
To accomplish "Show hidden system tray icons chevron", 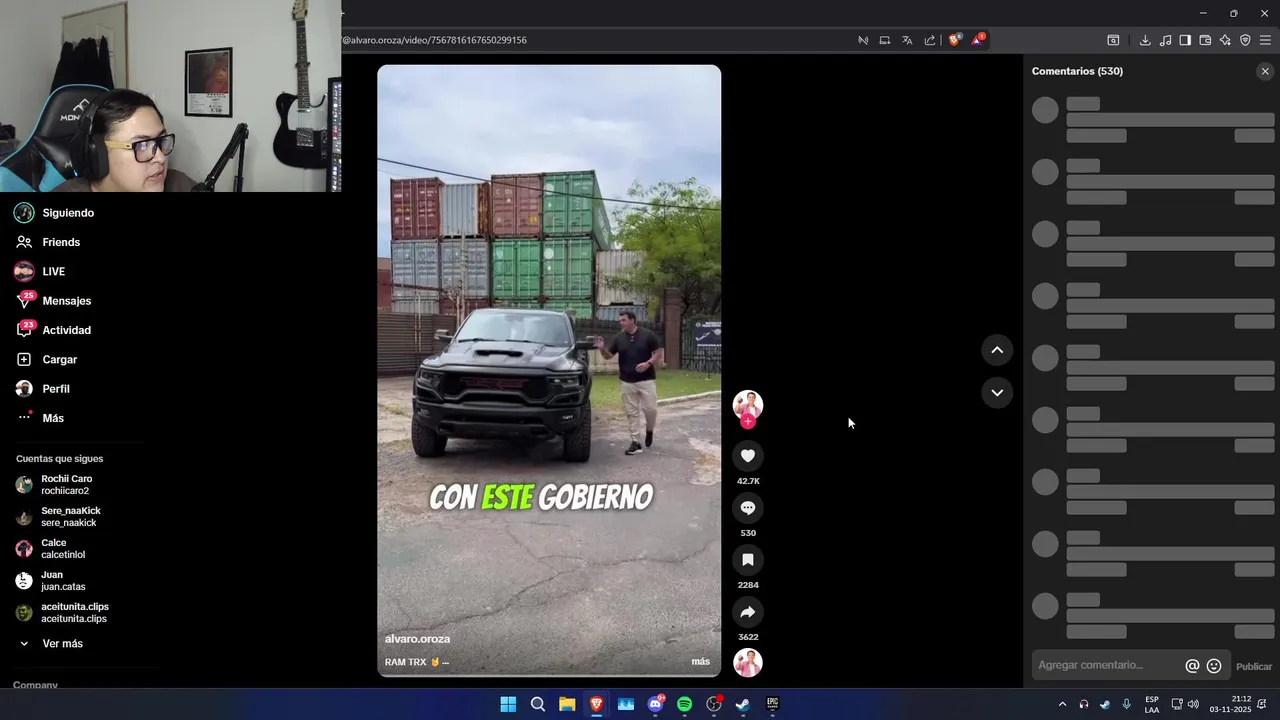I will coord(1062,704).
